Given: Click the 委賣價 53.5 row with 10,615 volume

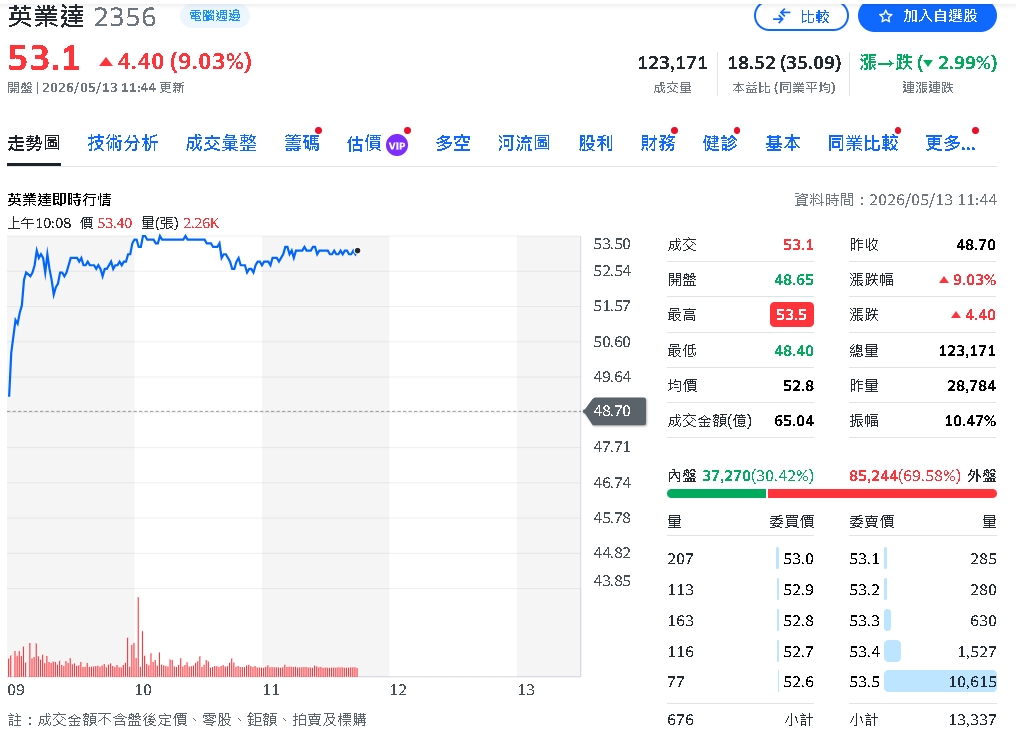Looking at the screenshot, I should 923,682.
